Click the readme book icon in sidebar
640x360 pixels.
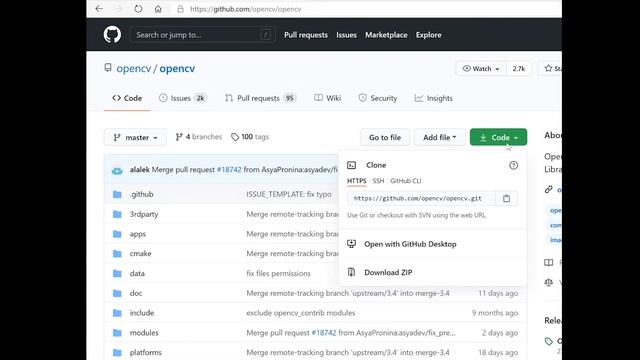pyautogui.click(x=549, y=262)
